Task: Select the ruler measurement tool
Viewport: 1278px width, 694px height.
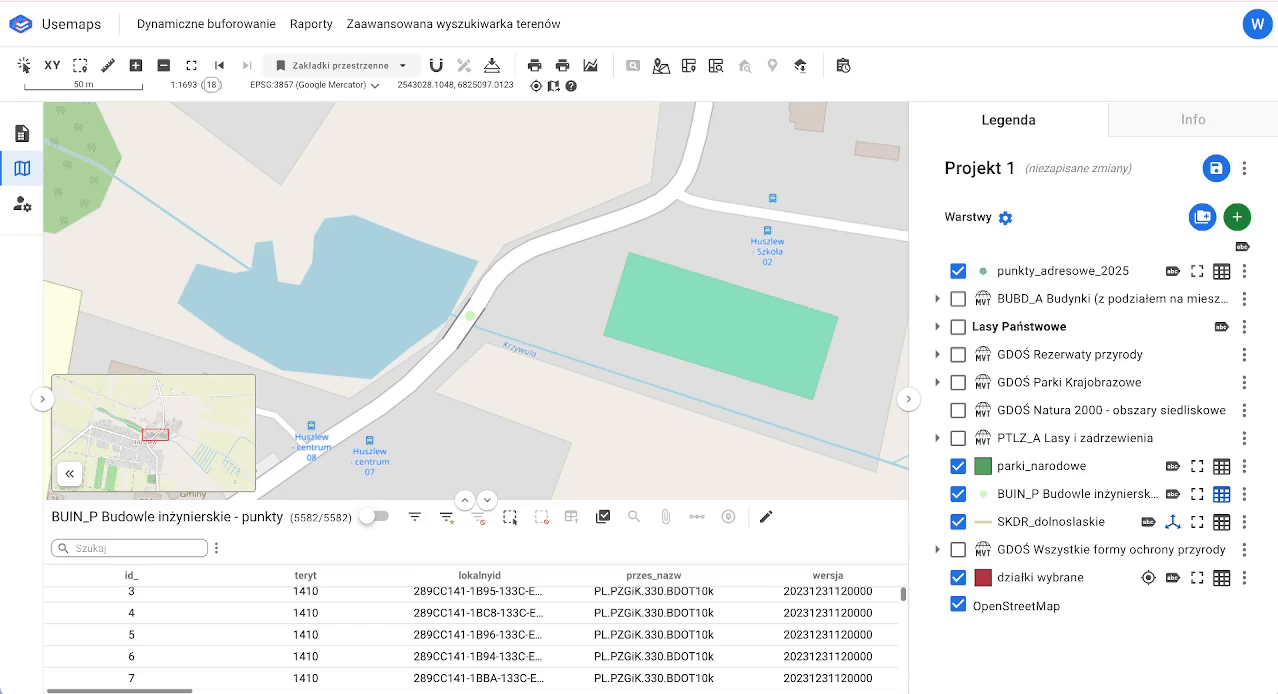Action: [108, 66]
